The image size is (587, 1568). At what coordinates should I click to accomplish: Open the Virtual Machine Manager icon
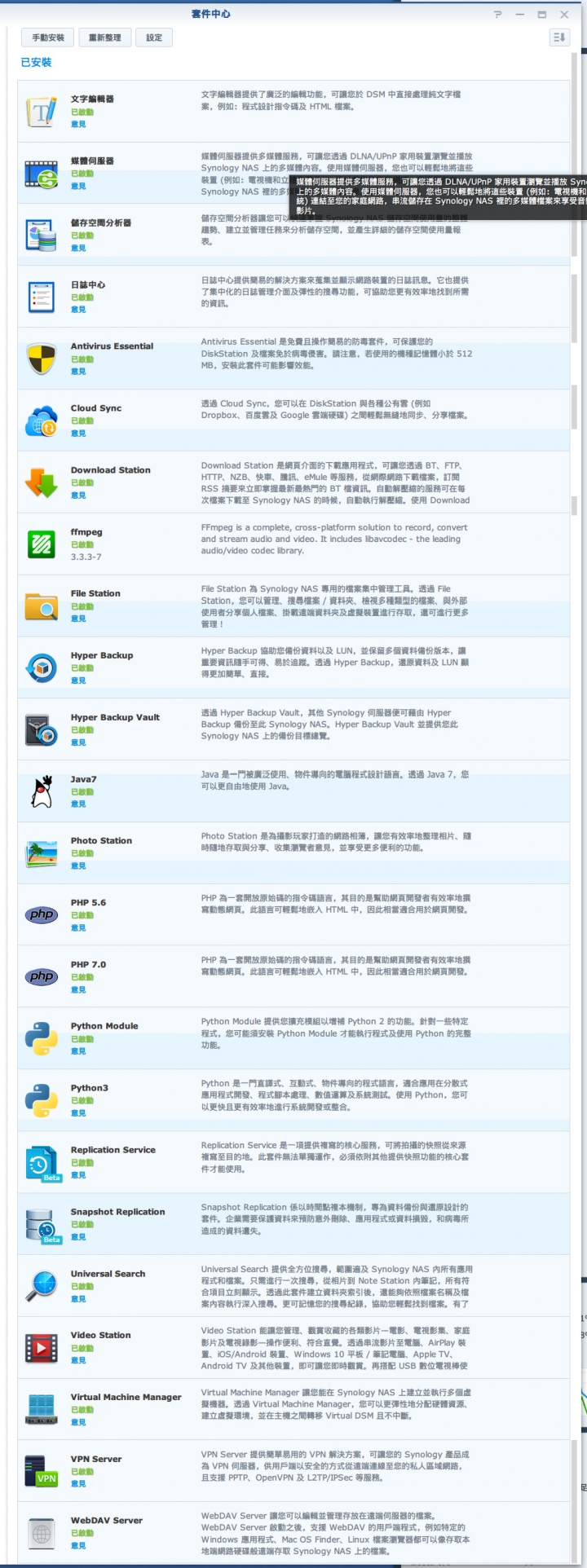point(41,1410)
